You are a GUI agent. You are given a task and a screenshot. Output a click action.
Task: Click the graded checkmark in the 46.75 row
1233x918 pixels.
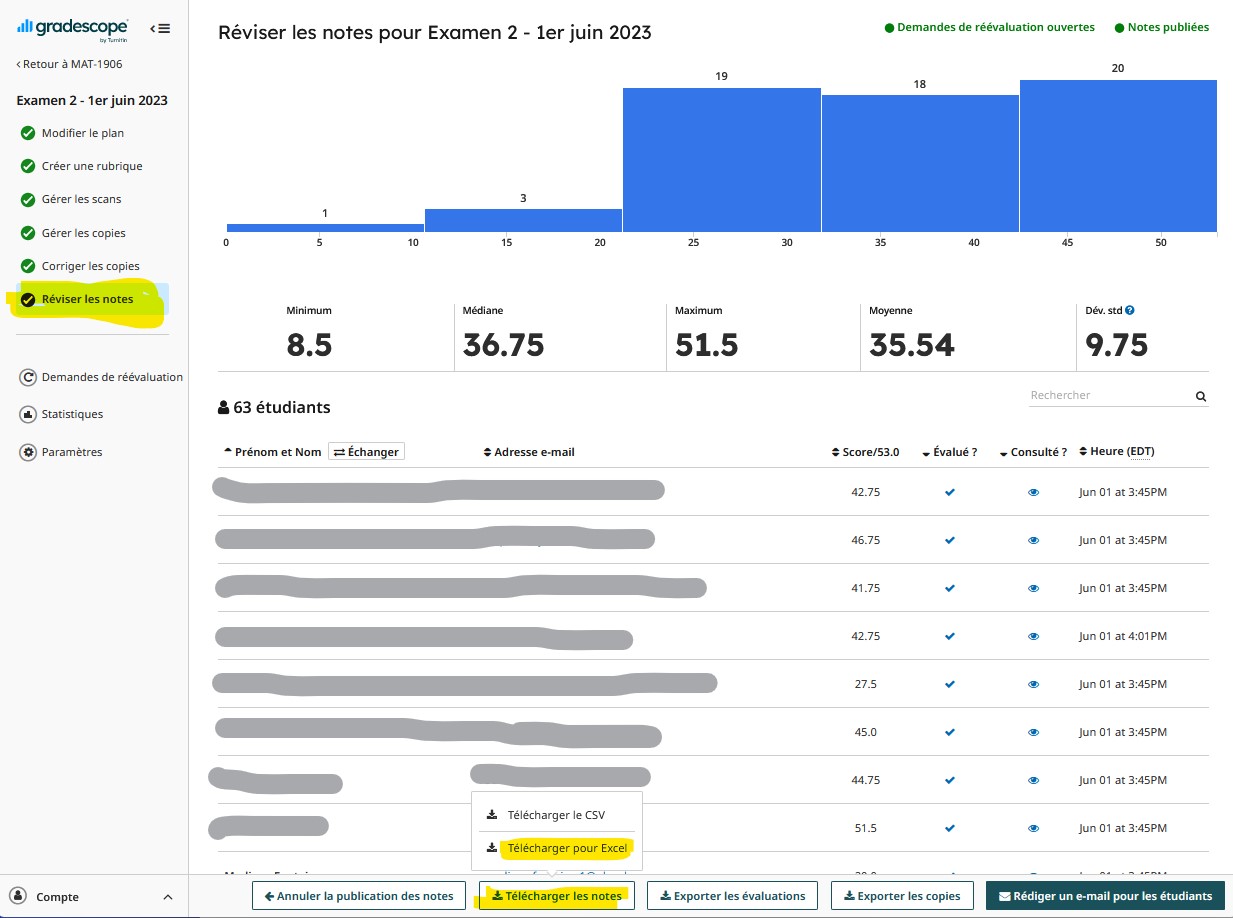click(950, 540)
